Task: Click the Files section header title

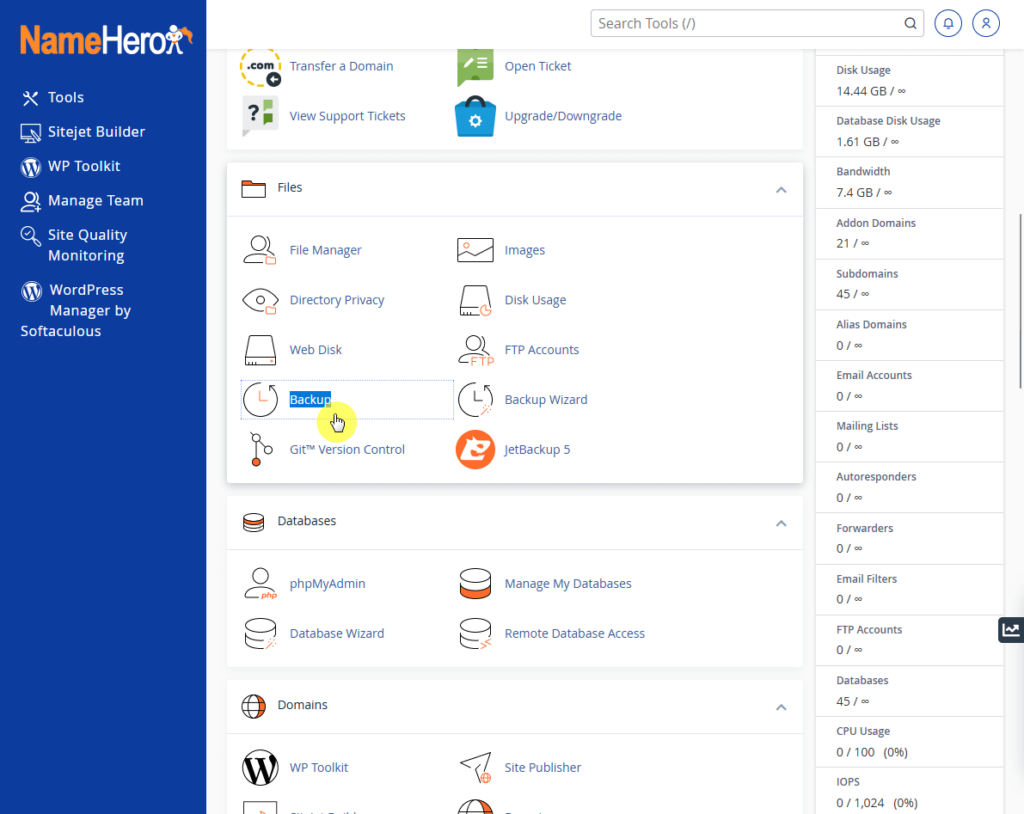Action: [x=289, y=188]
